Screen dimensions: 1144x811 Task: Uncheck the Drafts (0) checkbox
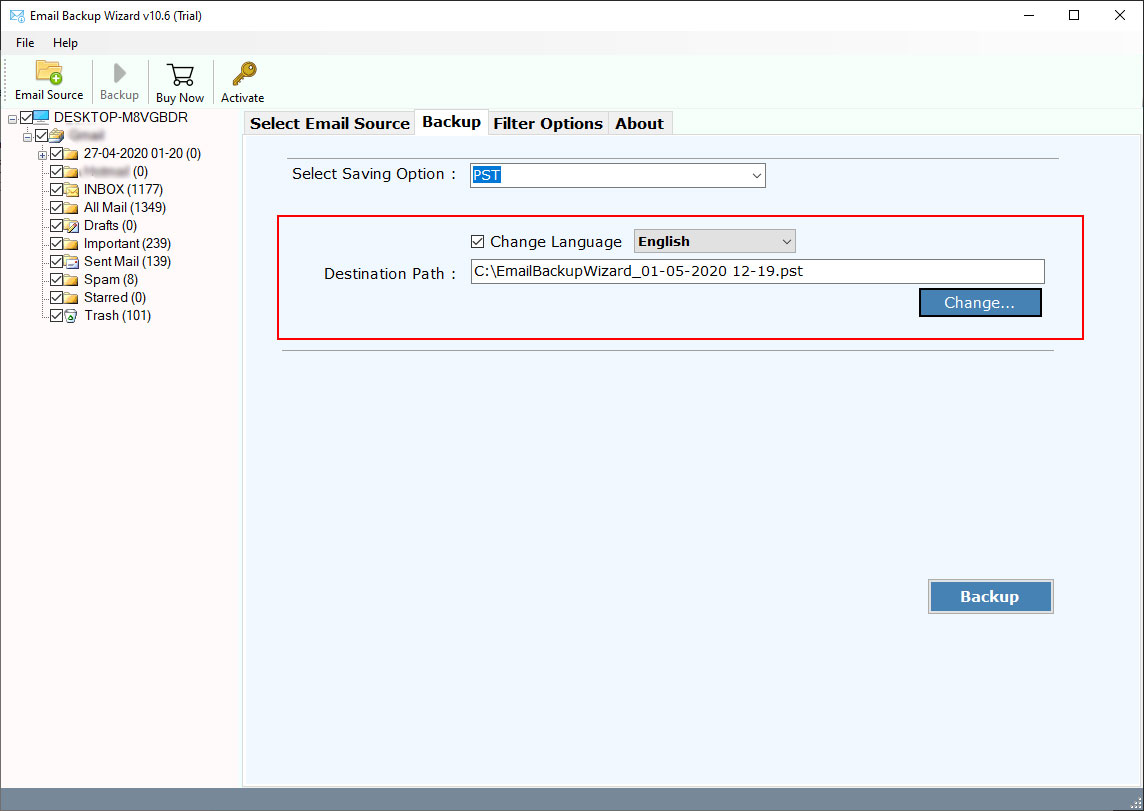(x=56, y=225)
